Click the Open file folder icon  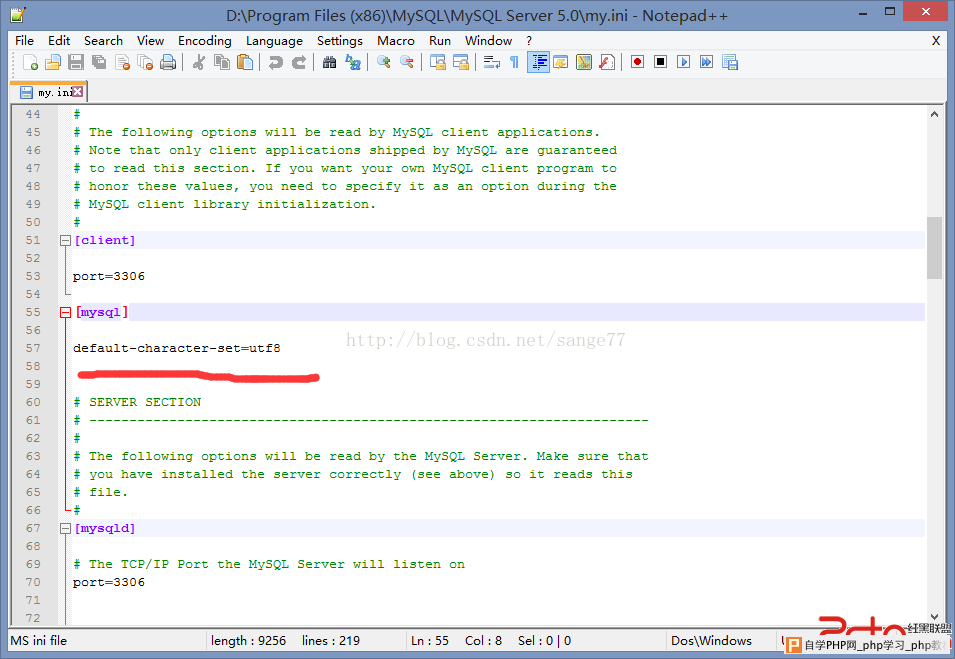coord(53,62)
